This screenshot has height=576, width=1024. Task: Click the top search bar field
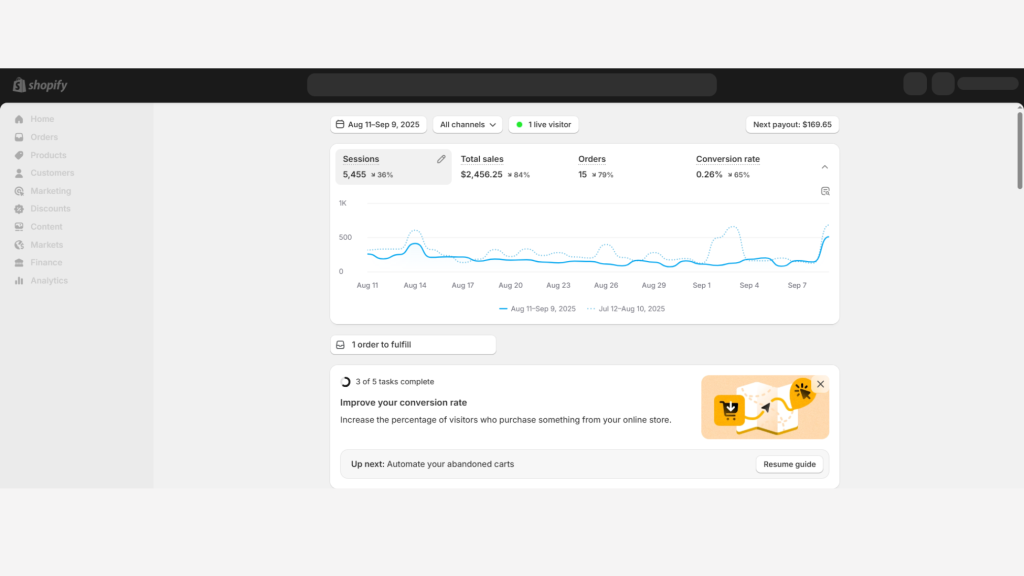(511, 85)
